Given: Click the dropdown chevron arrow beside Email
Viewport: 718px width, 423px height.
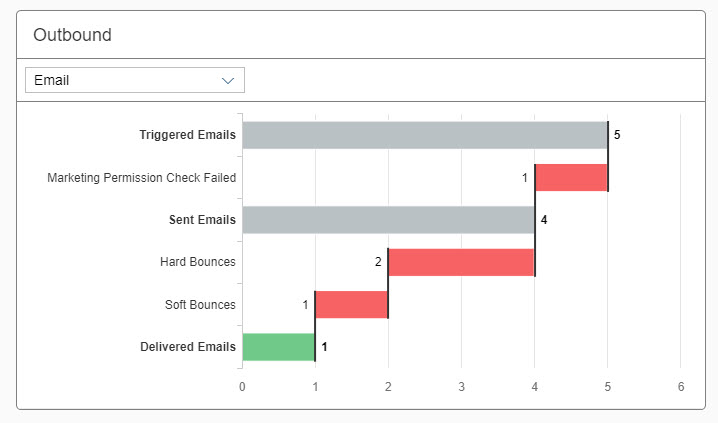Looking at the screenshot, I should [x=228, y=80].
